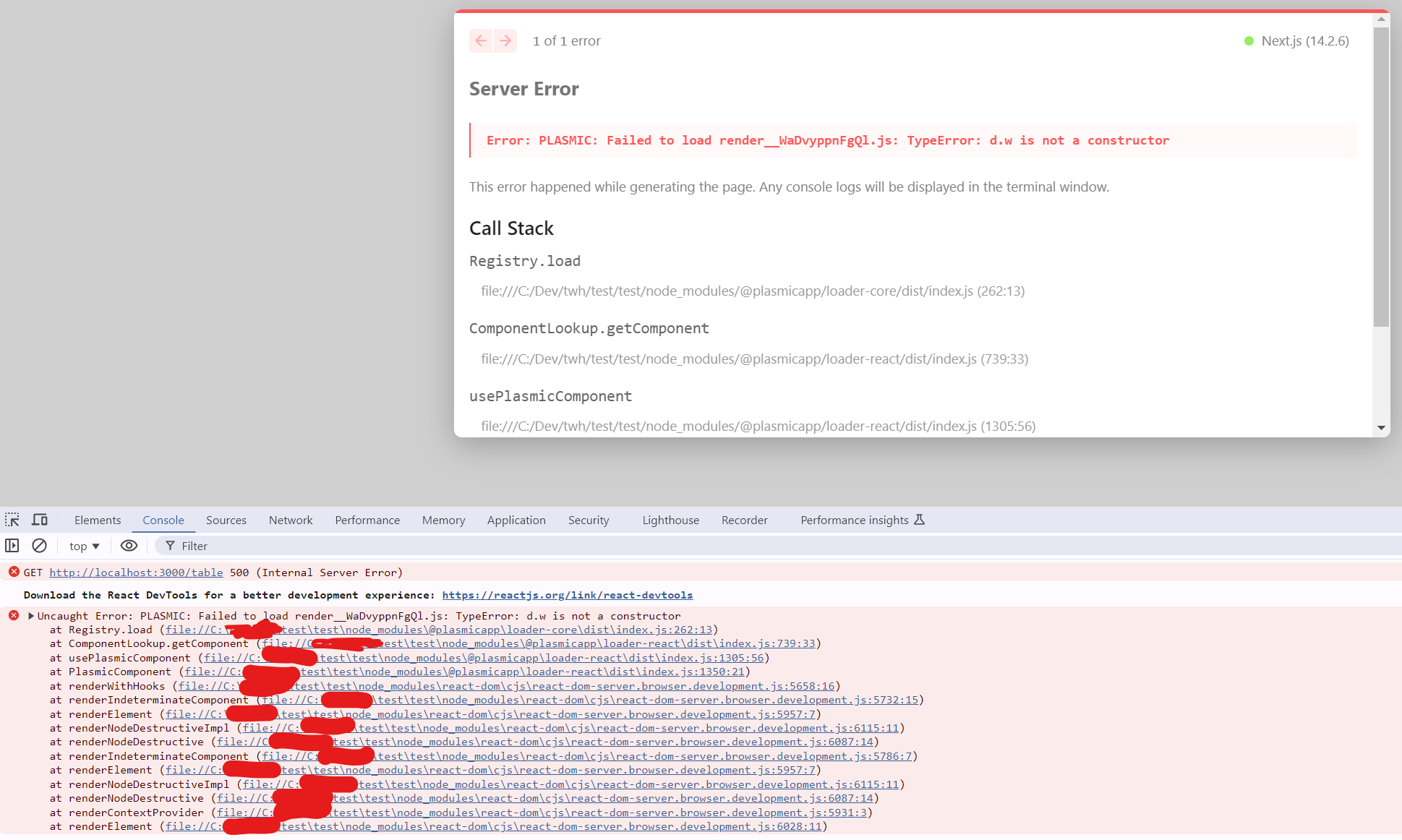Image resolution: width=1402 pixels, height=840 pixels.
Task: Click the Performance insights flask icon
Action: pyautogui.click(x=920, y=520)
